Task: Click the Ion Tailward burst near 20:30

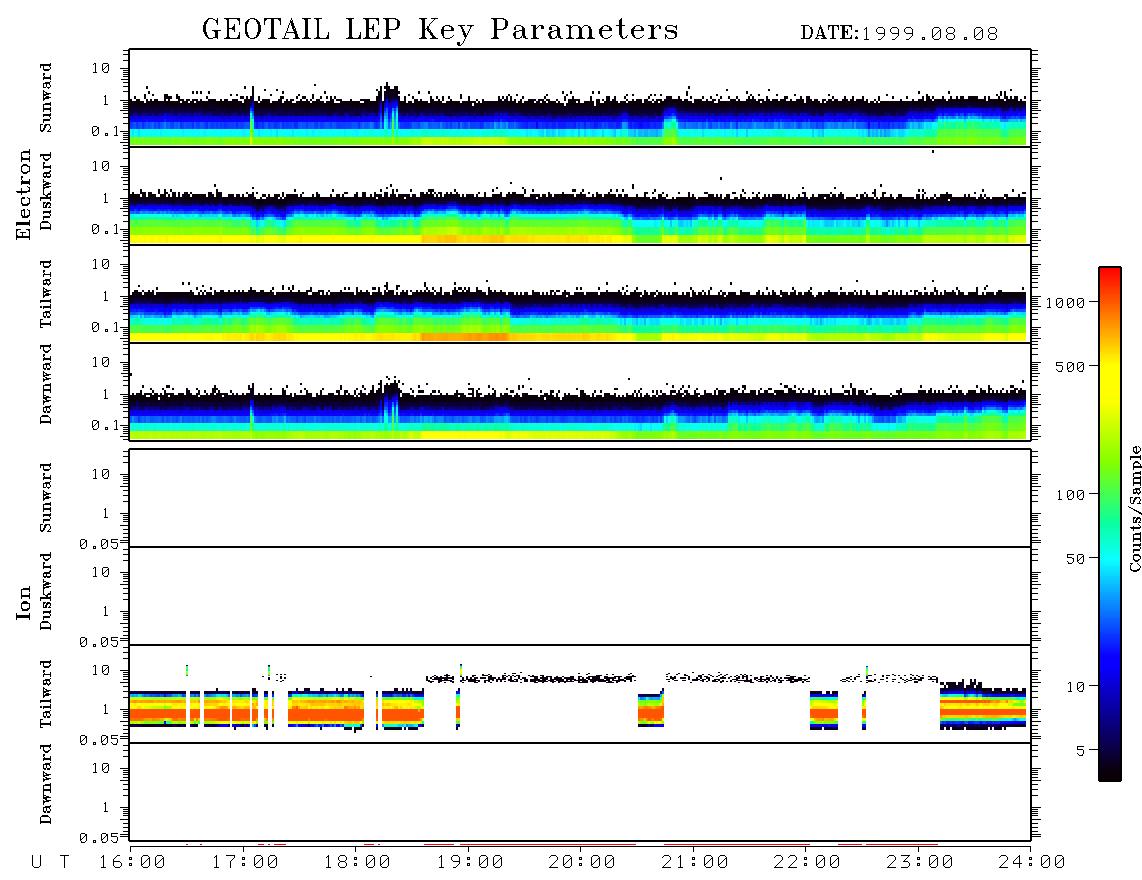Action: pyautogui.click(x=651, y=710)
